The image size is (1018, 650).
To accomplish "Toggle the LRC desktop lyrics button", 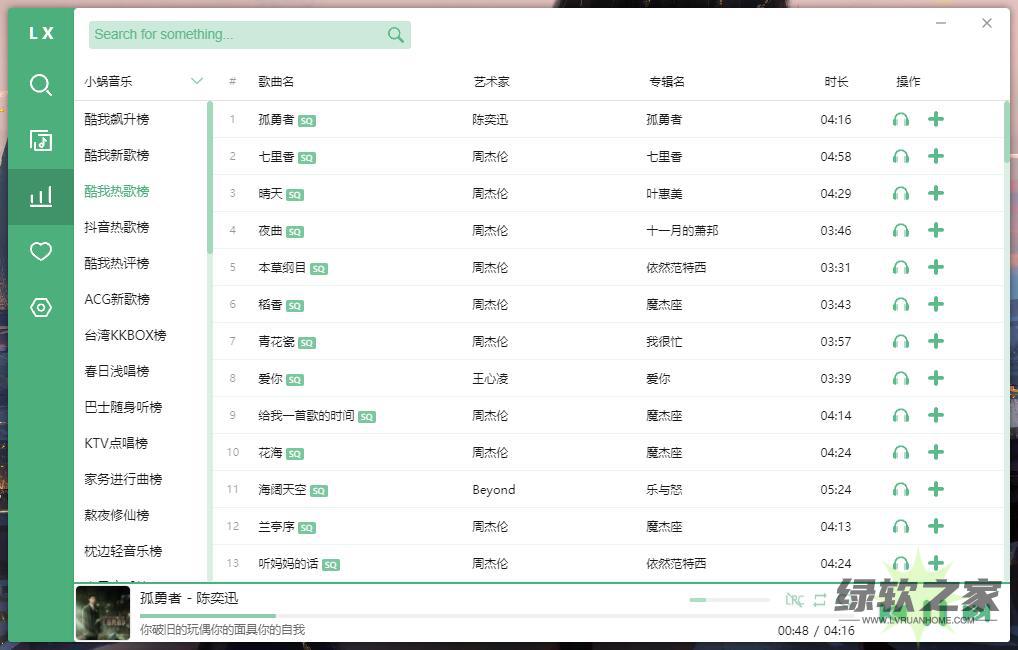I will click(794, 600).
